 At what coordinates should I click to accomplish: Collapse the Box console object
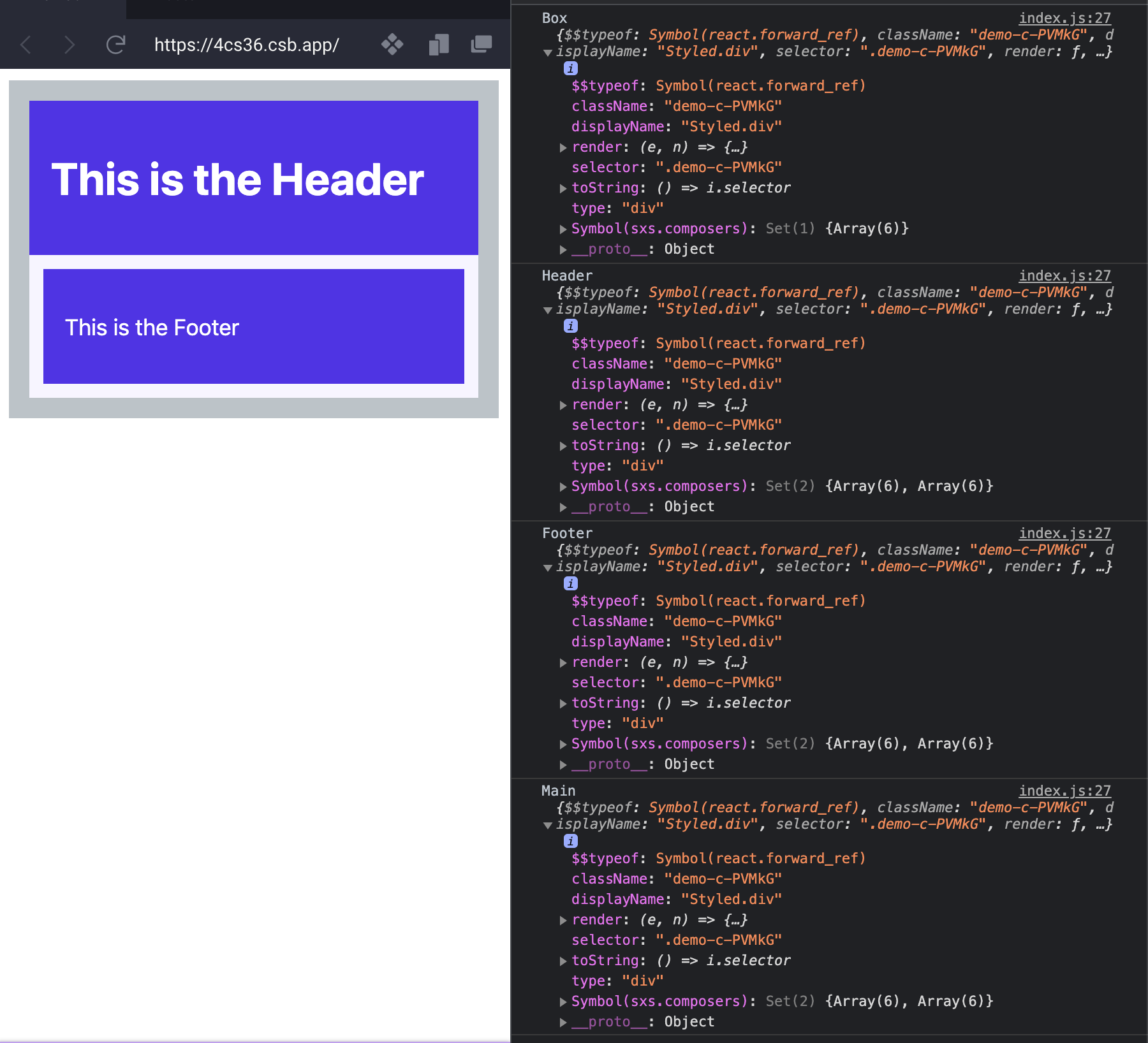point(548,53)
